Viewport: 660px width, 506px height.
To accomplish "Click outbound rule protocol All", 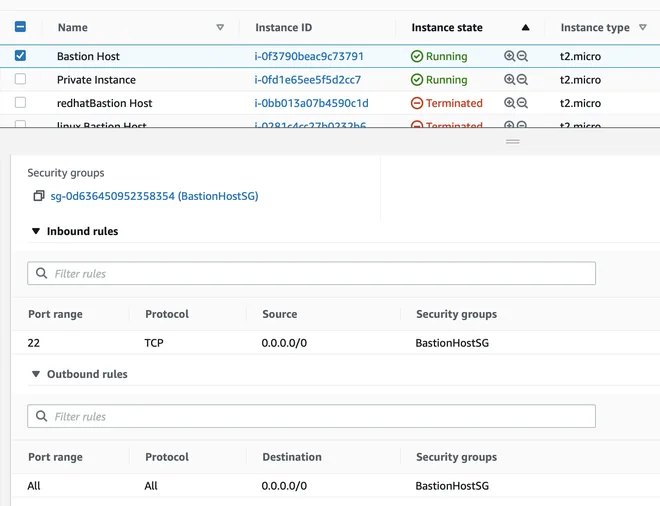I will tap(151, 486).
